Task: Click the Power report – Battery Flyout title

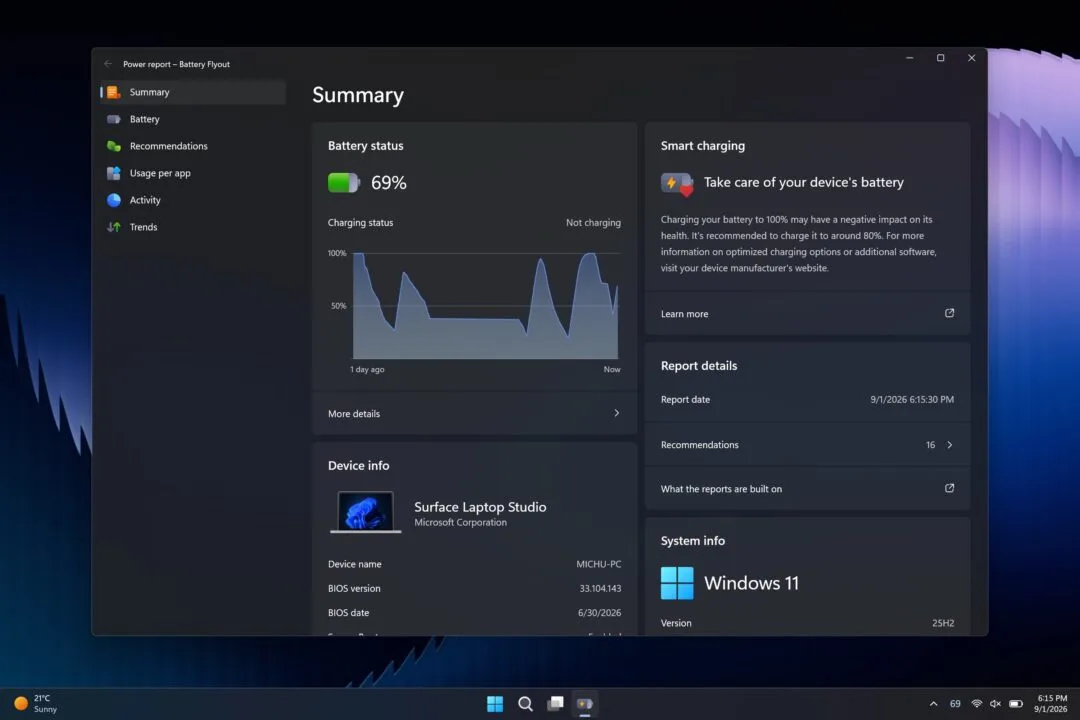Action: pos(176,64)
